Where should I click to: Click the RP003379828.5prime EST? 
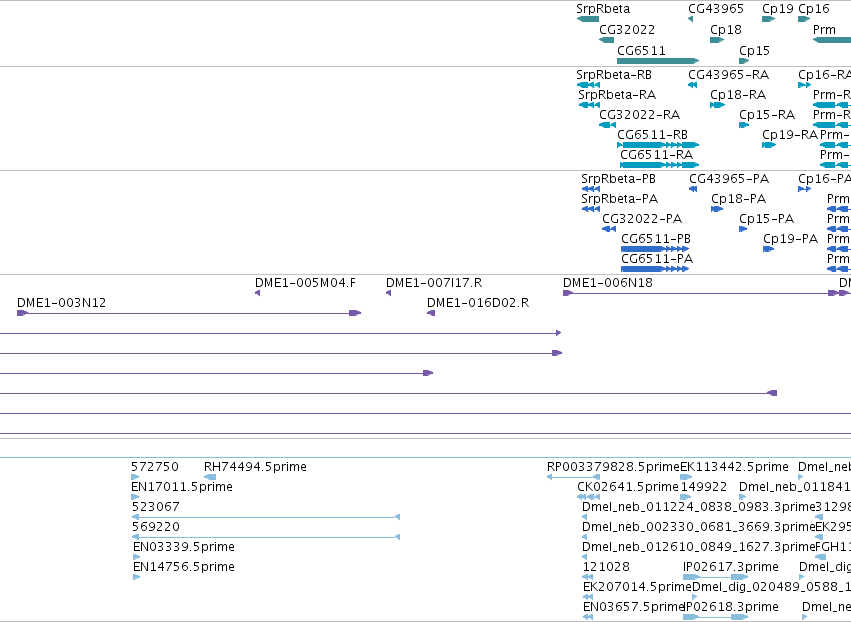(x=574, y=477)
